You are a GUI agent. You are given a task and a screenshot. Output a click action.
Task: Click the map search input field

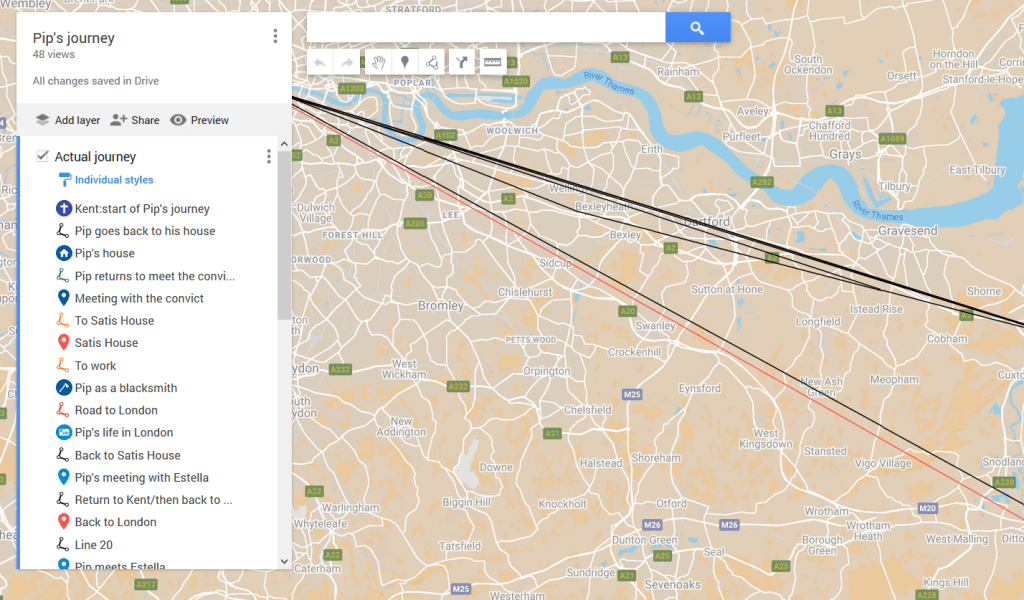click(486, 28)
